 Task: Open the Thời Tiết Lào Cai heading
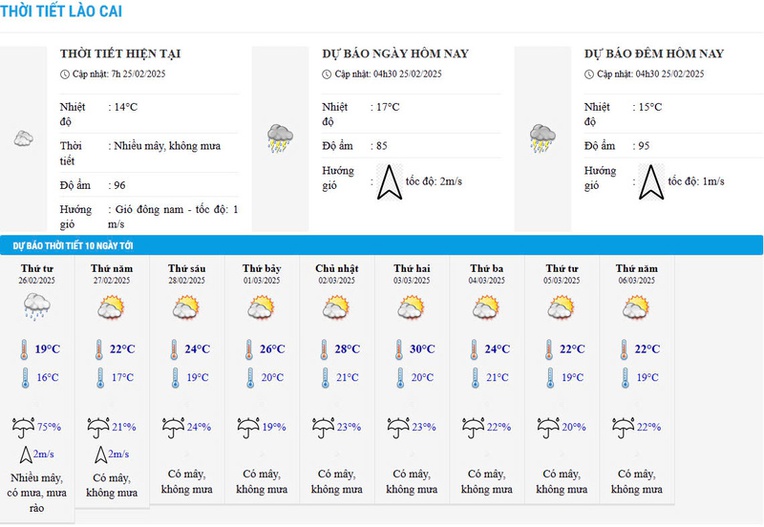[x=61, y=11]
